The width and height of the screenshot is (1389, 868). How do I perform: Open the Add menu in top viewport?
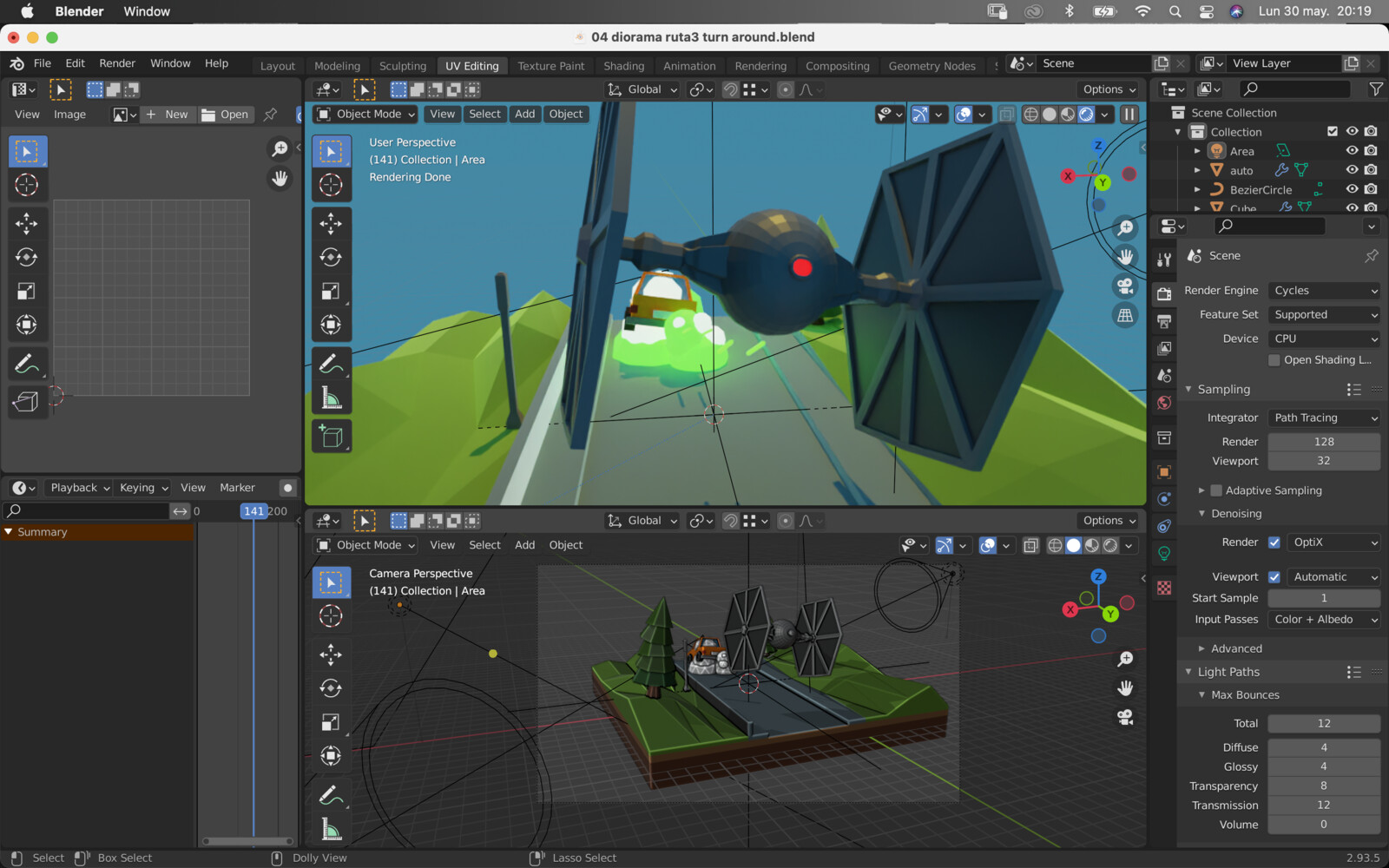click(x=524, y=114)
